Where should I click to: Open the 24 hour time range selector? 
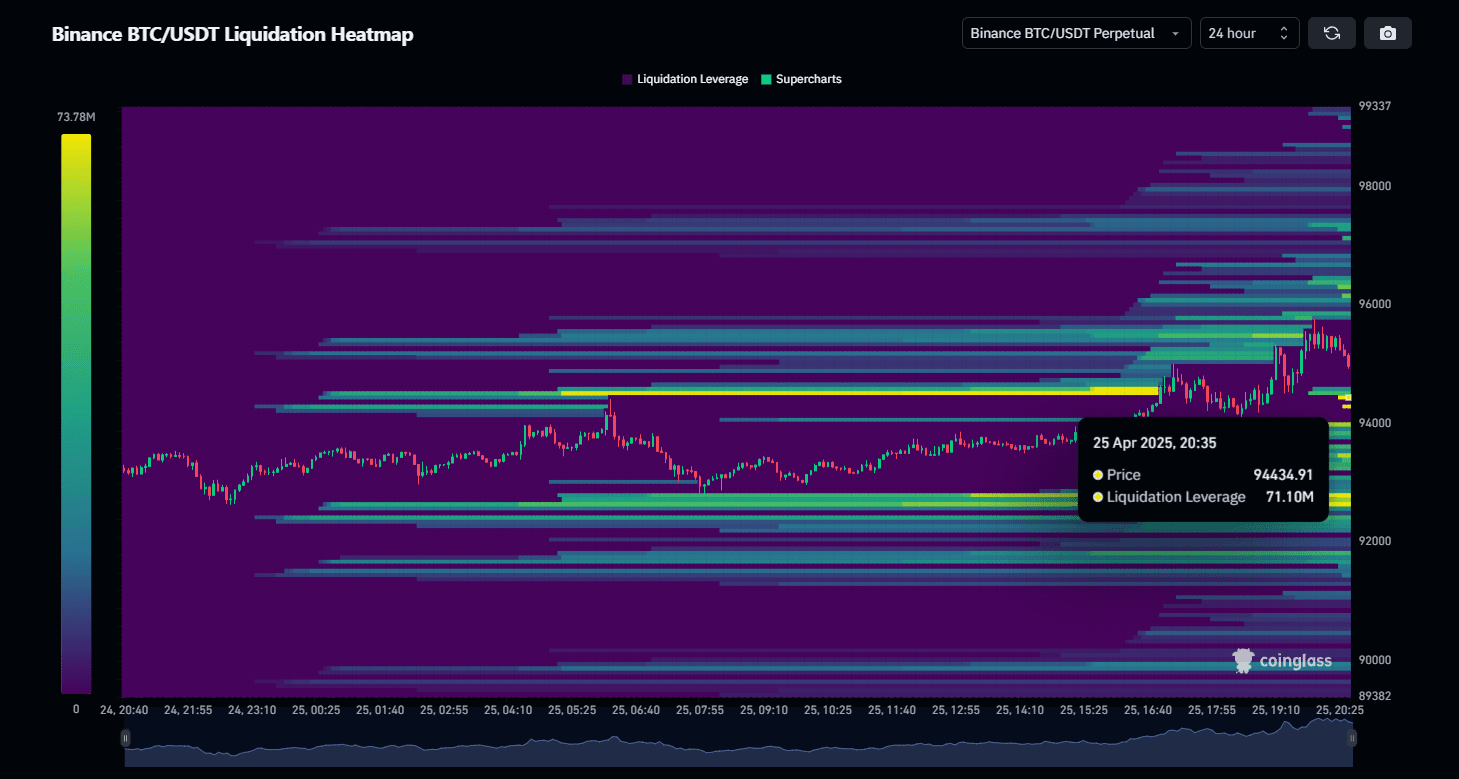click(x=1250, y=33)
